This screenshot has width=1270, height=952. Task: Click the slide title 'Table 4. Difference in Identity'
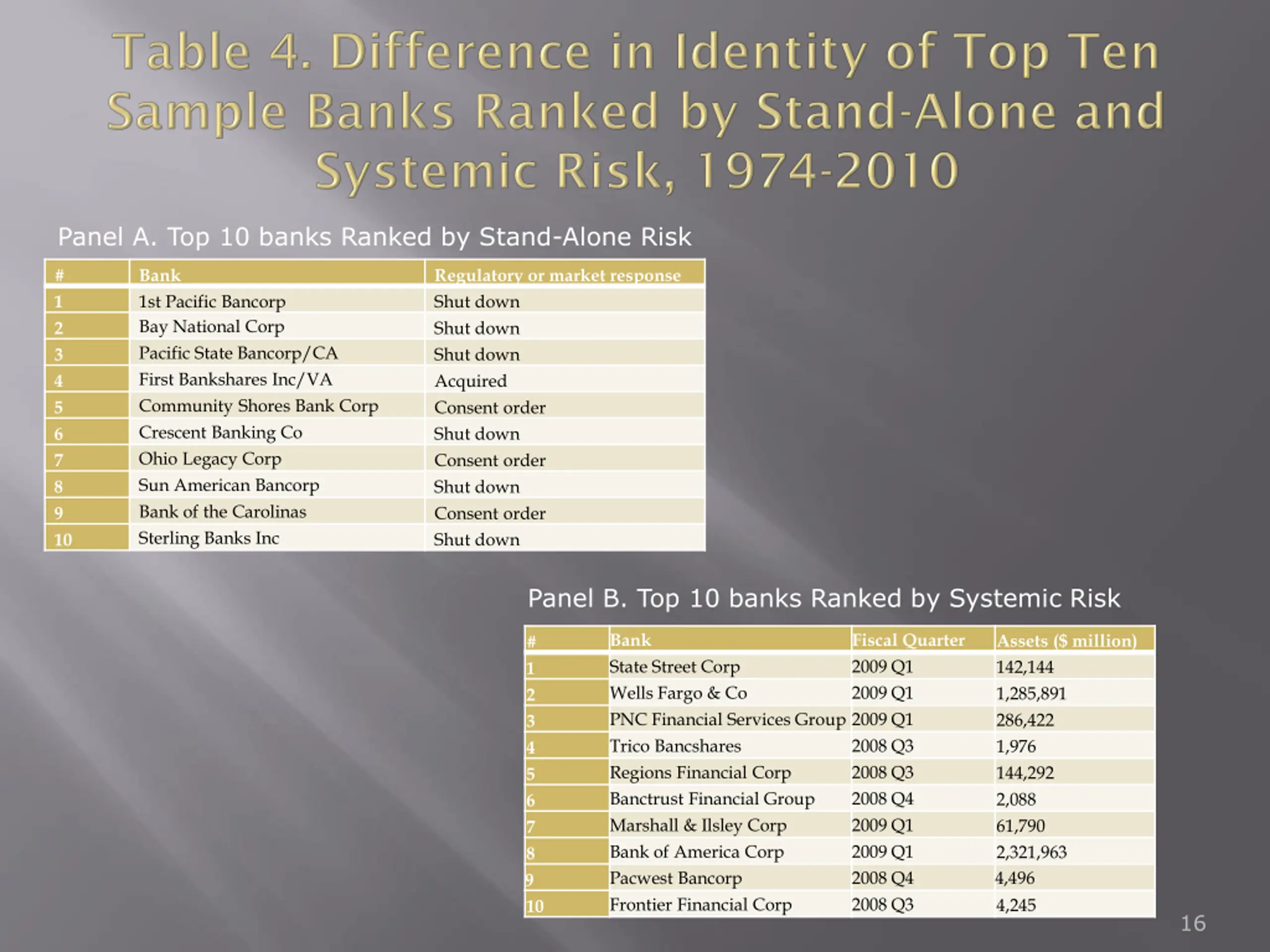(x=635, y=113)
